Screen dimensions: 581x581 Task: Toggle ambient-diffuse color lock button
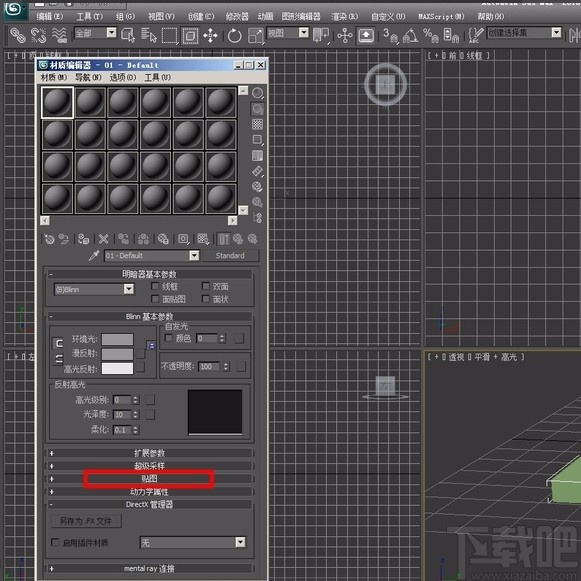[59, 343]
